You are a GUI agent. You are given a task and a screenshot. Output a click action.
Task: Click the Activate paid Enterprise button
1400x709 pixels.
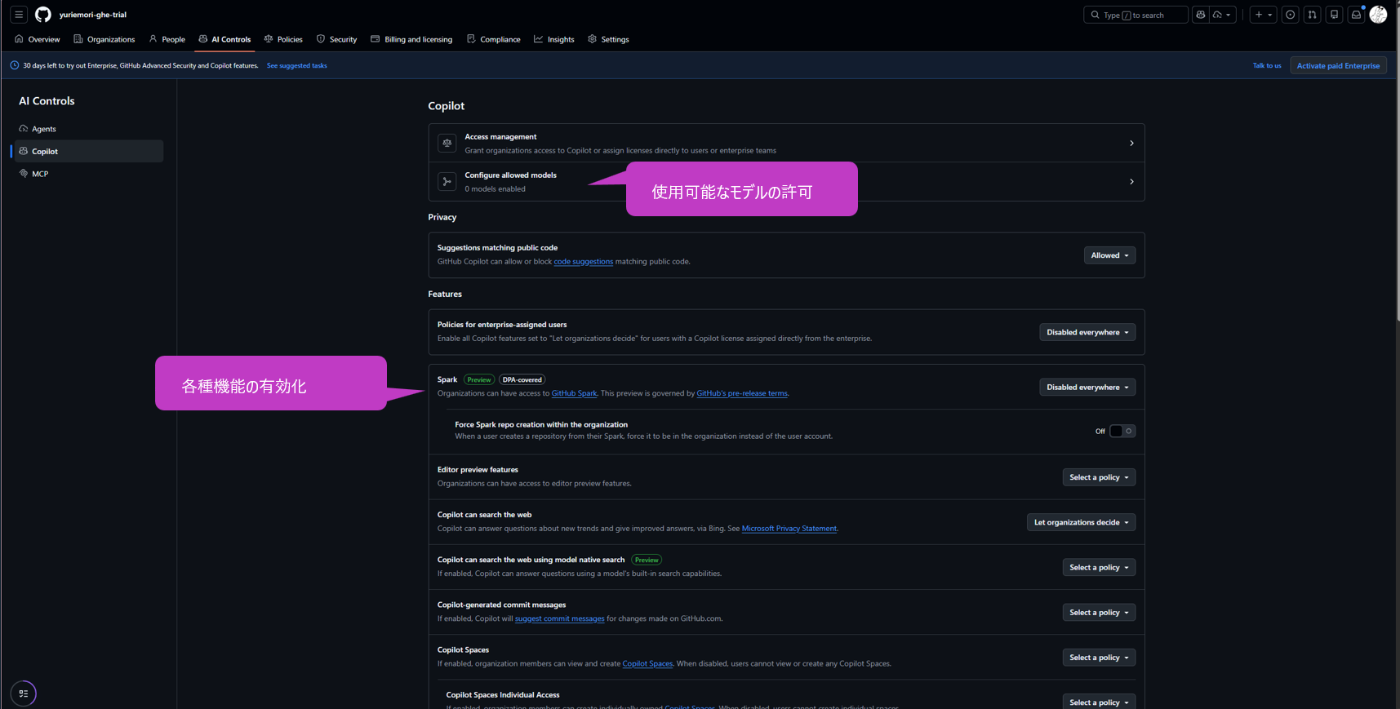pos(1338,65)
